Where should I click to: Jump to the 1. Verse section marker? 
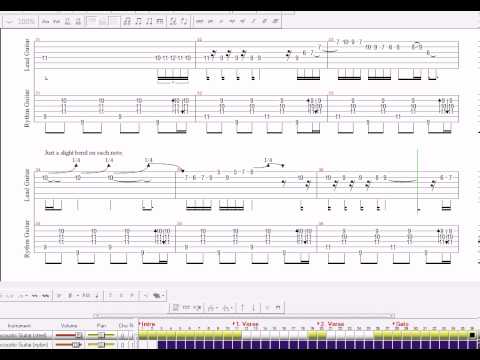pos(246,324)
